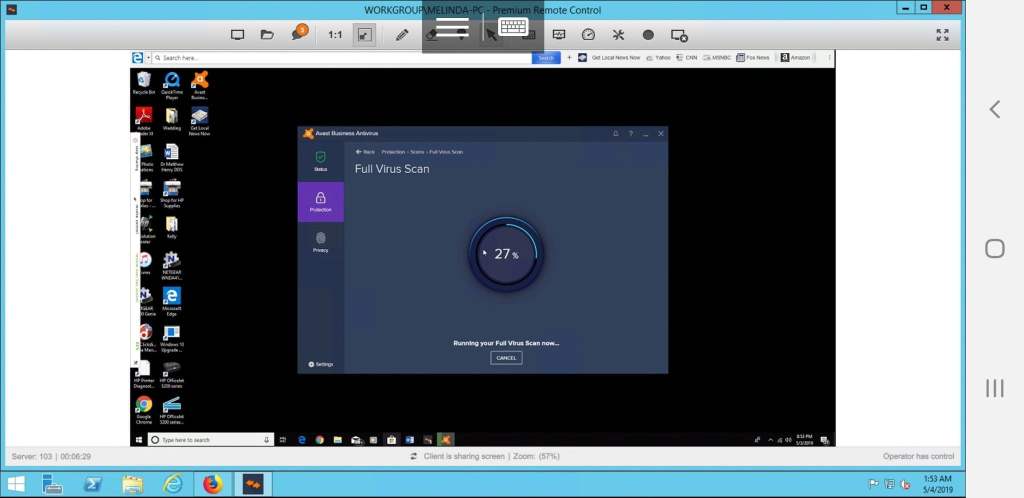1024x498 pixels.
Task: Open the Store bag icon on remote taskbar
Action: point(391,440)
